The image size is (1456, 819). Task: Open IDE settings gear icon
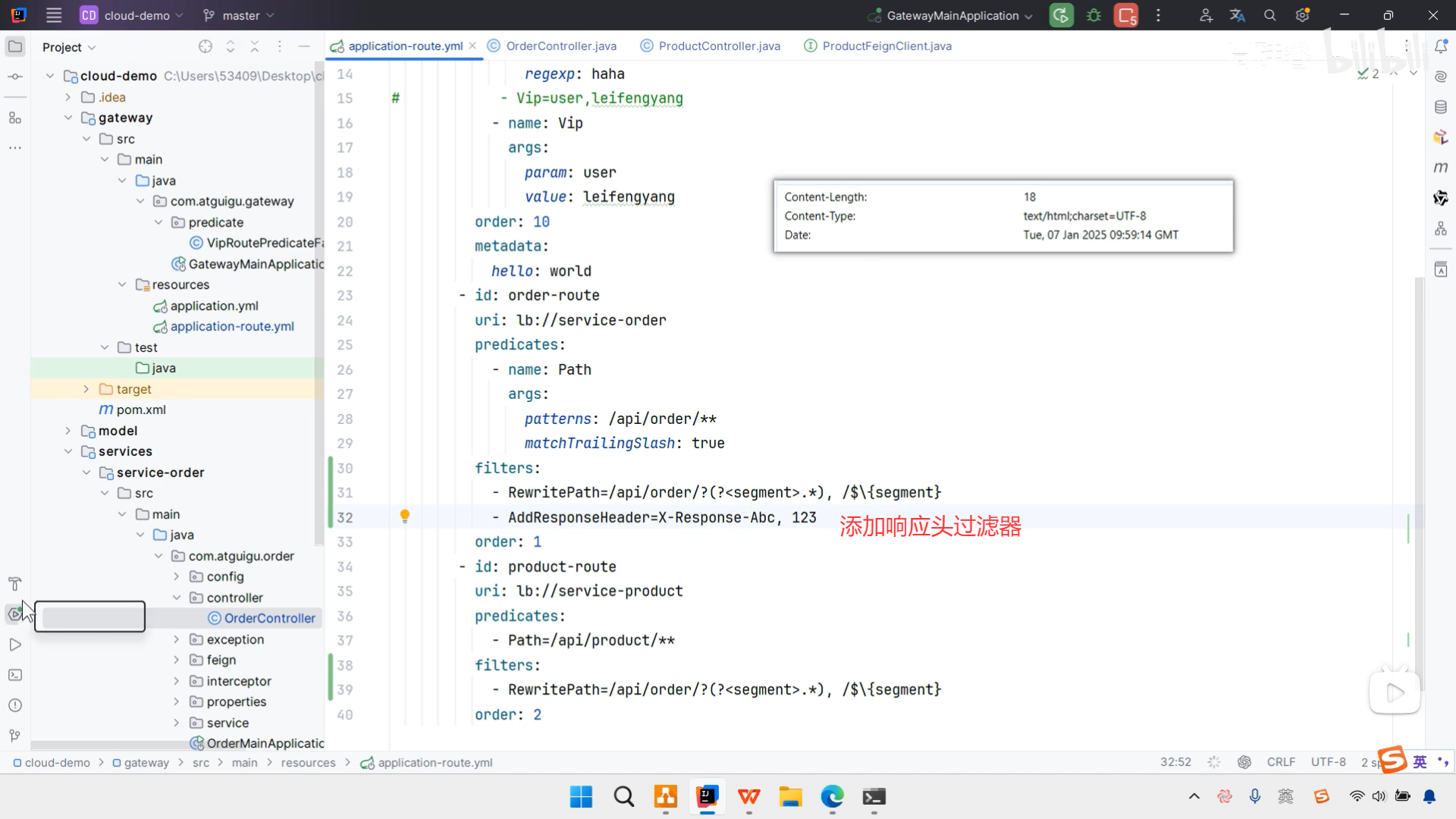pyautogui.click(x=1303, y=15)
